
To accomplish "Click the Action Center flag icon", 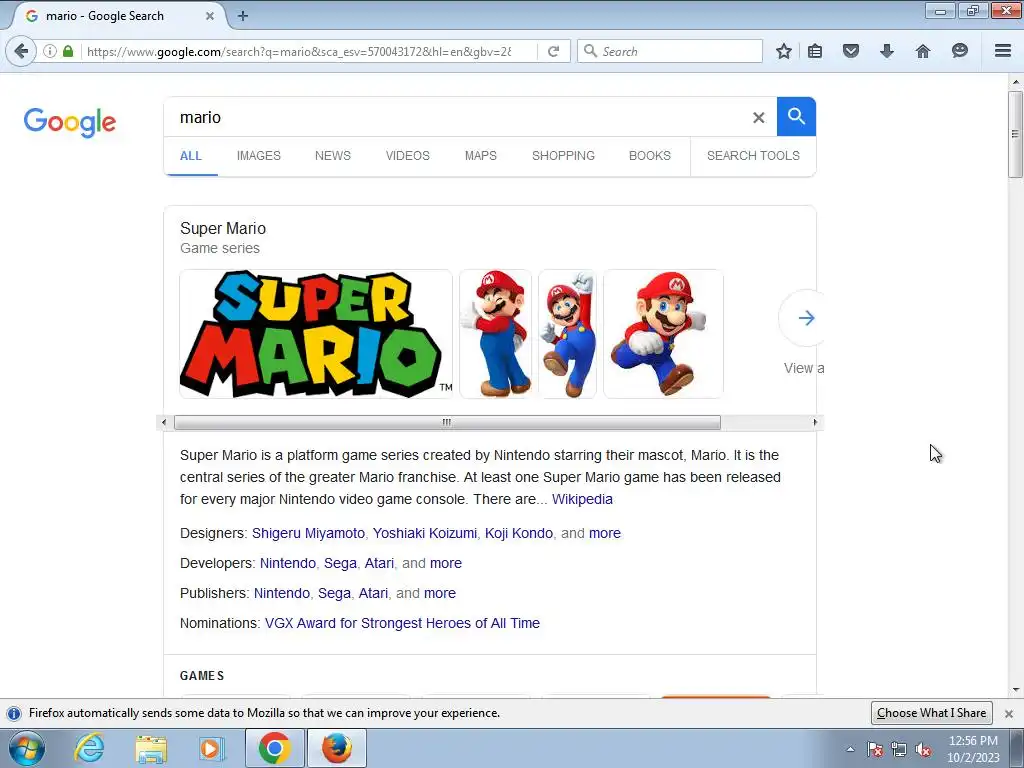I will [x=875, y=749].
